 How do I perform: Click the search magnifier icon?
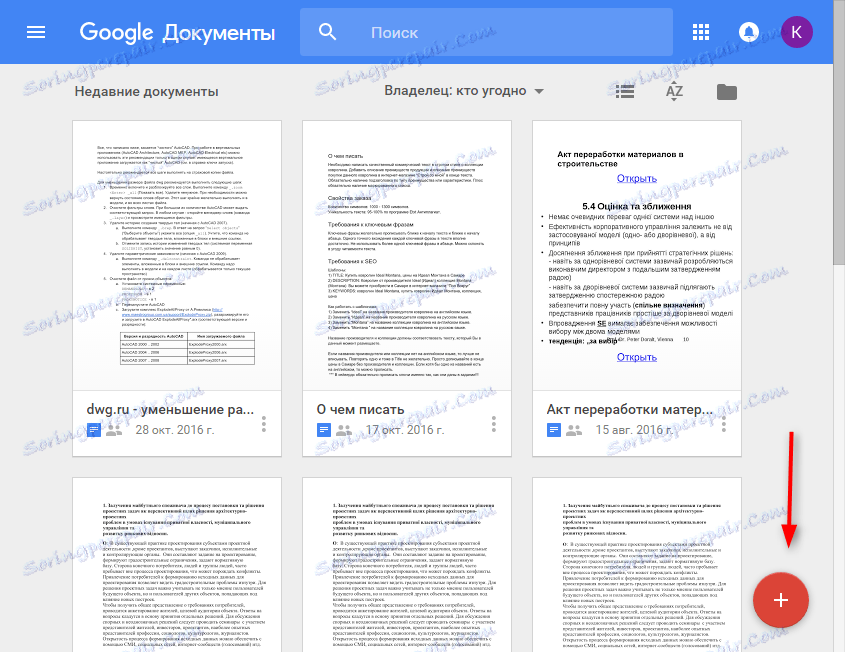pyautogui.click(x=326, y=31)
